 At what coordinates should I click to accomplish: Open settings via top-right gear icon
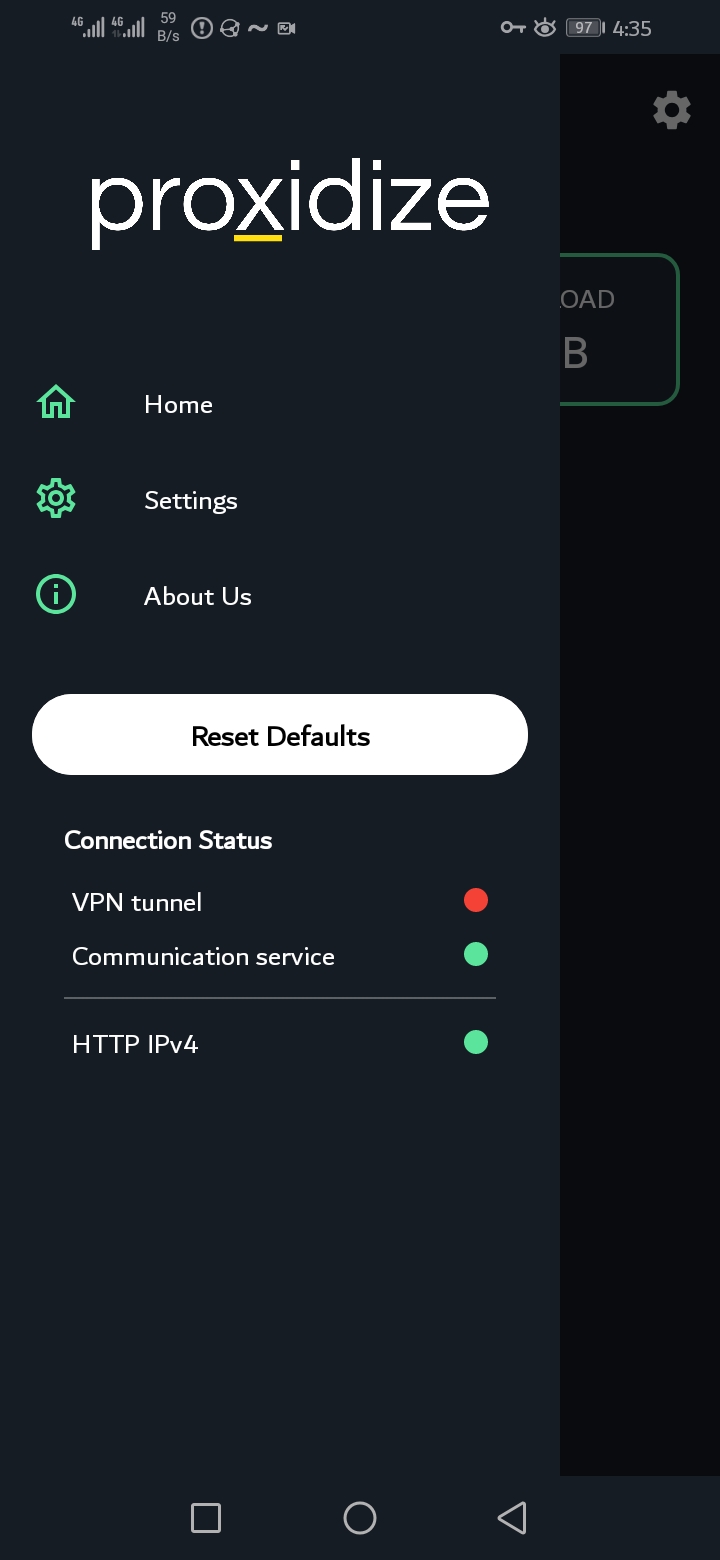[x=672, y=110]
